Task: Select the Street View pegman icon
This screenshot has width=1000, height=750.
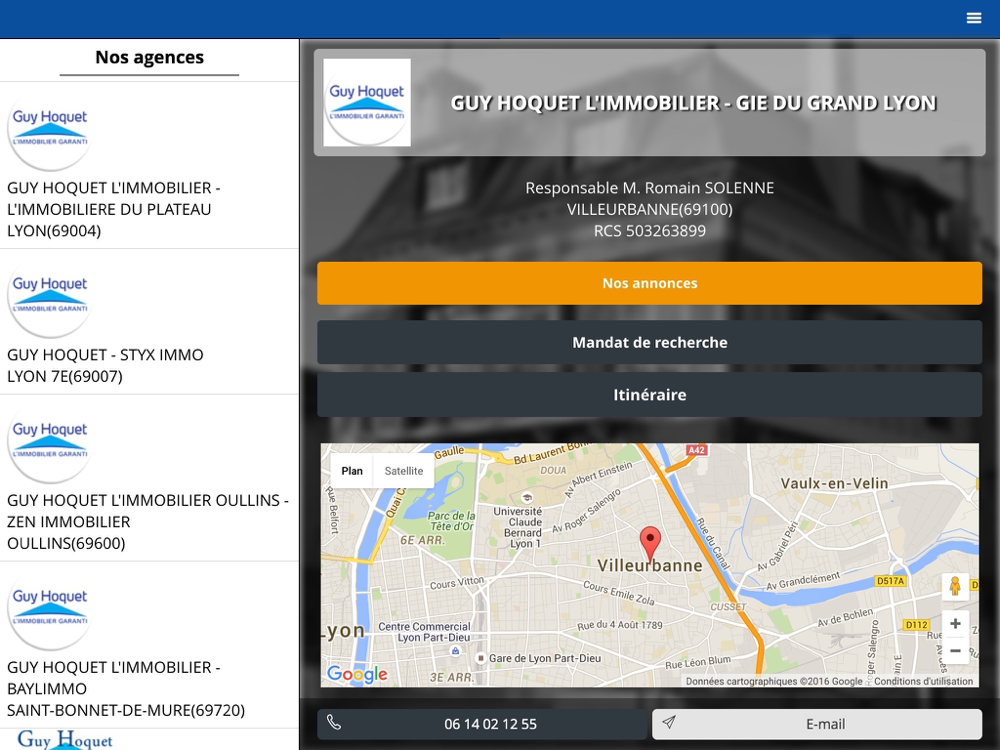Action: pos(955,586)
